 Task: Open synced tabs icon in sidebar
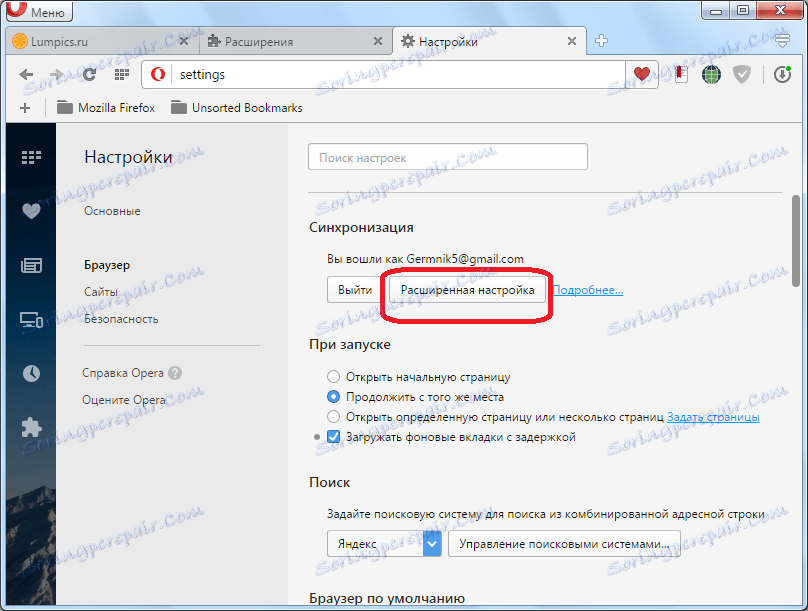[x=31, y=320]
